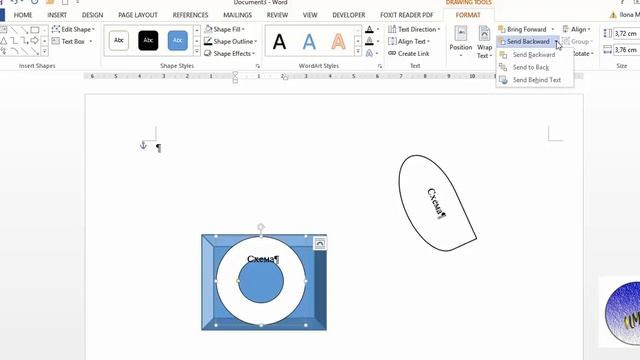Edit the shape height field 3,72 cm
The width and height of the screenshot is (640, 360).
[627, 33]
